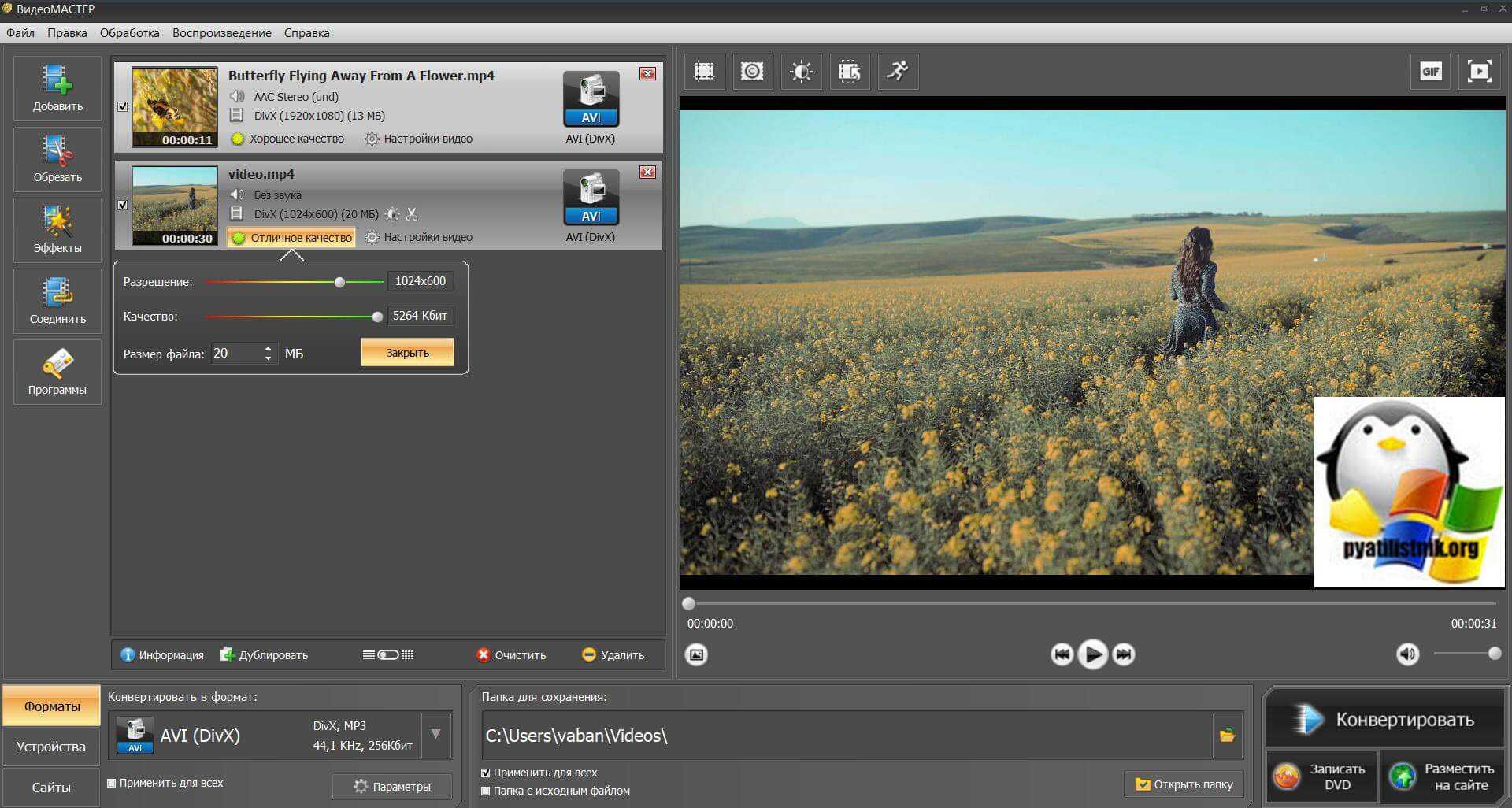Screen dimensions: 1512x808
Task: Select the Соединить join videos tool
Action: click(57, 300)
